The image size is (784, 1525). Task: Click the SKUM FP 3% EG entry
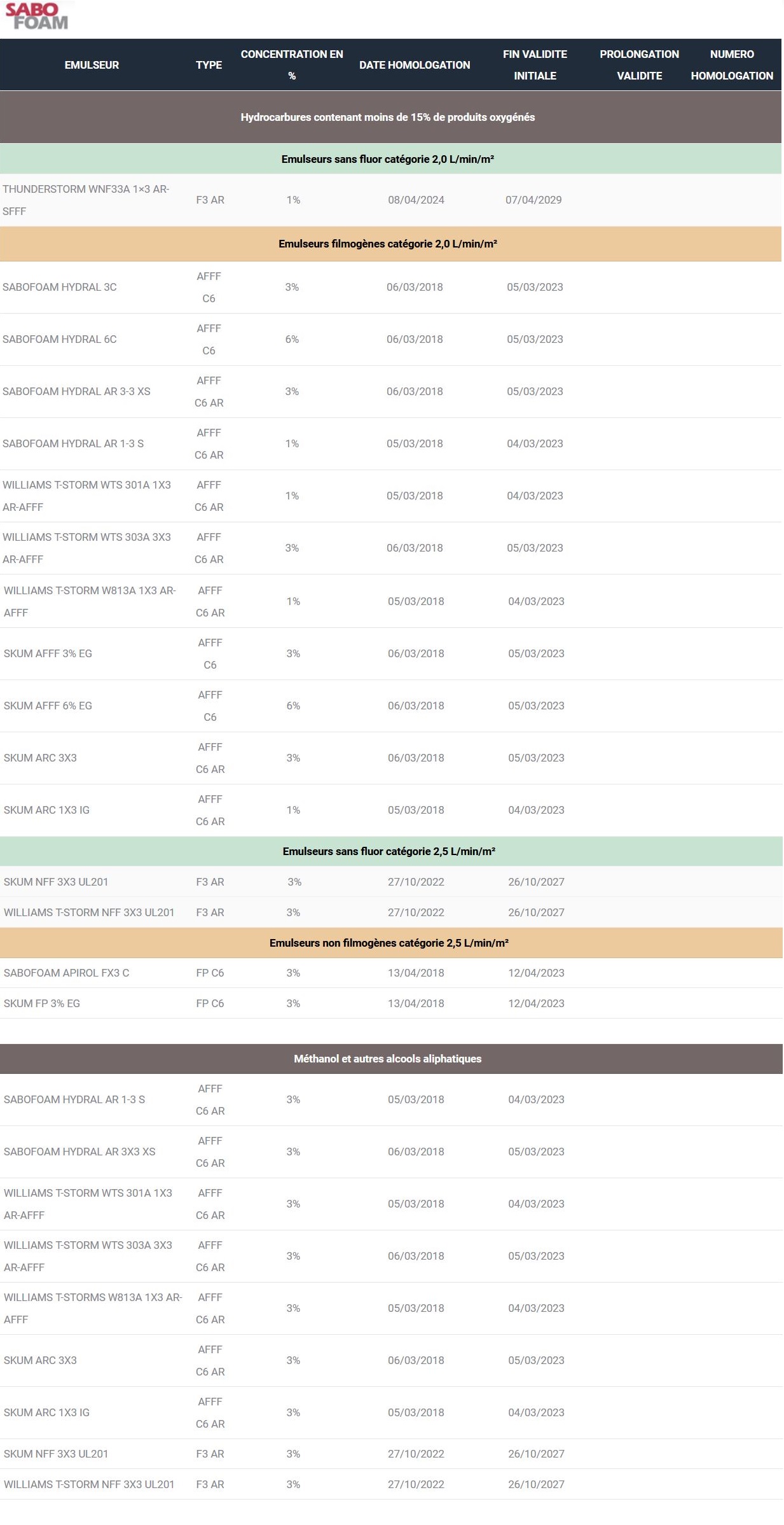click(42, 1003)
